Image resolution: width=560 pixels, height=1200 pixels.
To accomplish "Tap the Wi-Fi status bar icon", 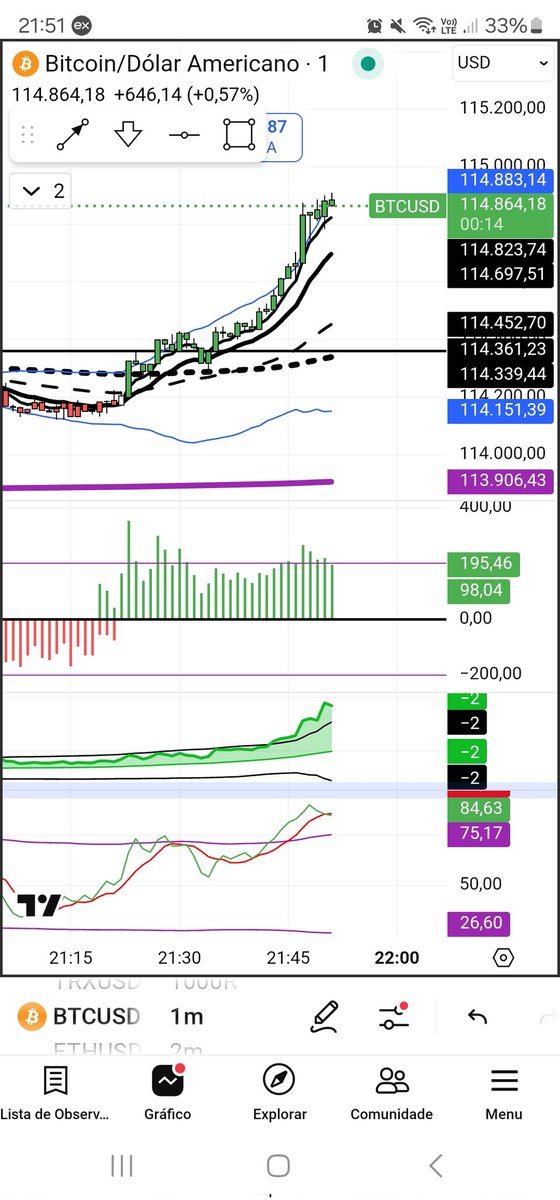I will click(426, 25).
